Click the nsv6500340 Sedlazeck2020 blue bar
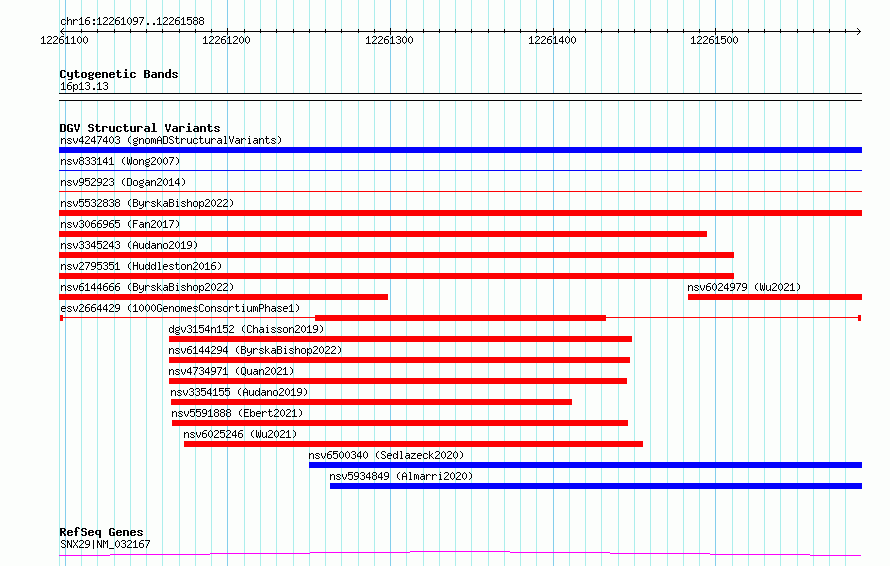This screenshot has height=566, width=890. [x=585, y=465]
